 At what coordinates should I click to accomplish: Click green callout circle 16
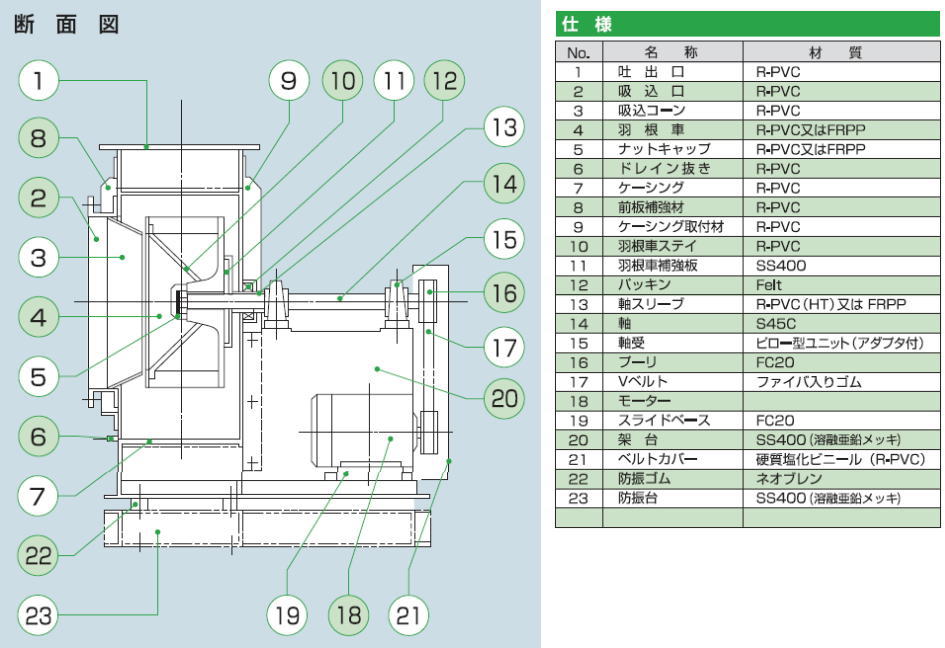504,293
